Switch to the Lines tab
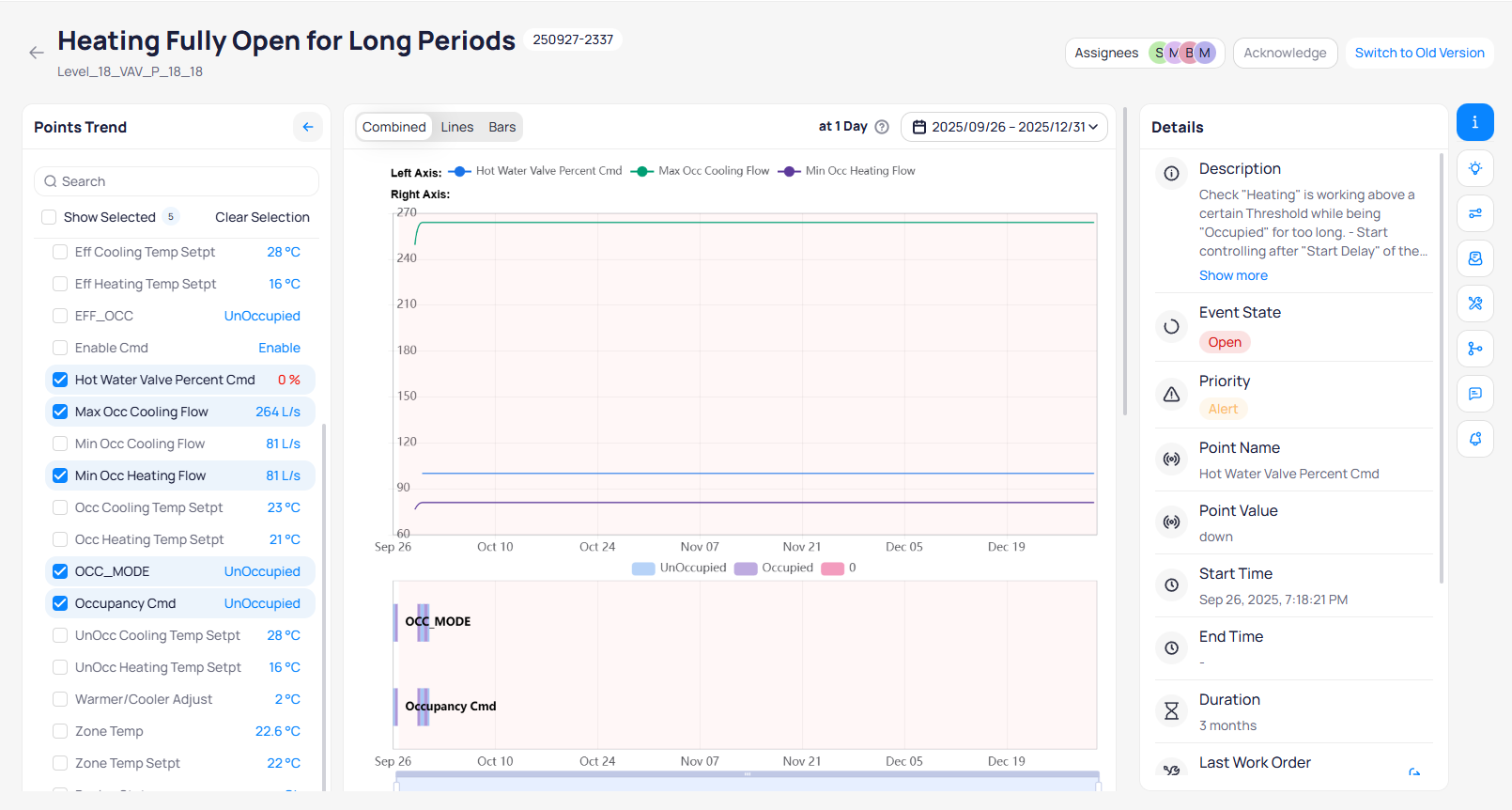Image resolution: width=1512 pixels, height=810 pixels. (457, 127)
